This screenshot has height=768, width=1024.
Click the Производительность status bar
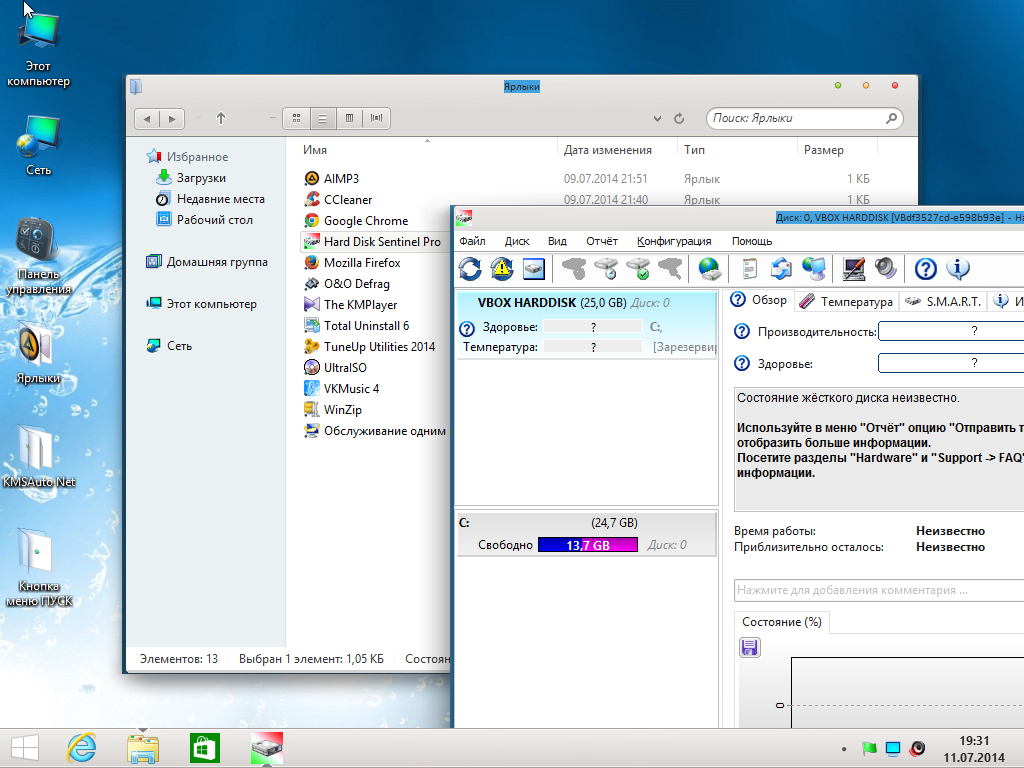951,331
